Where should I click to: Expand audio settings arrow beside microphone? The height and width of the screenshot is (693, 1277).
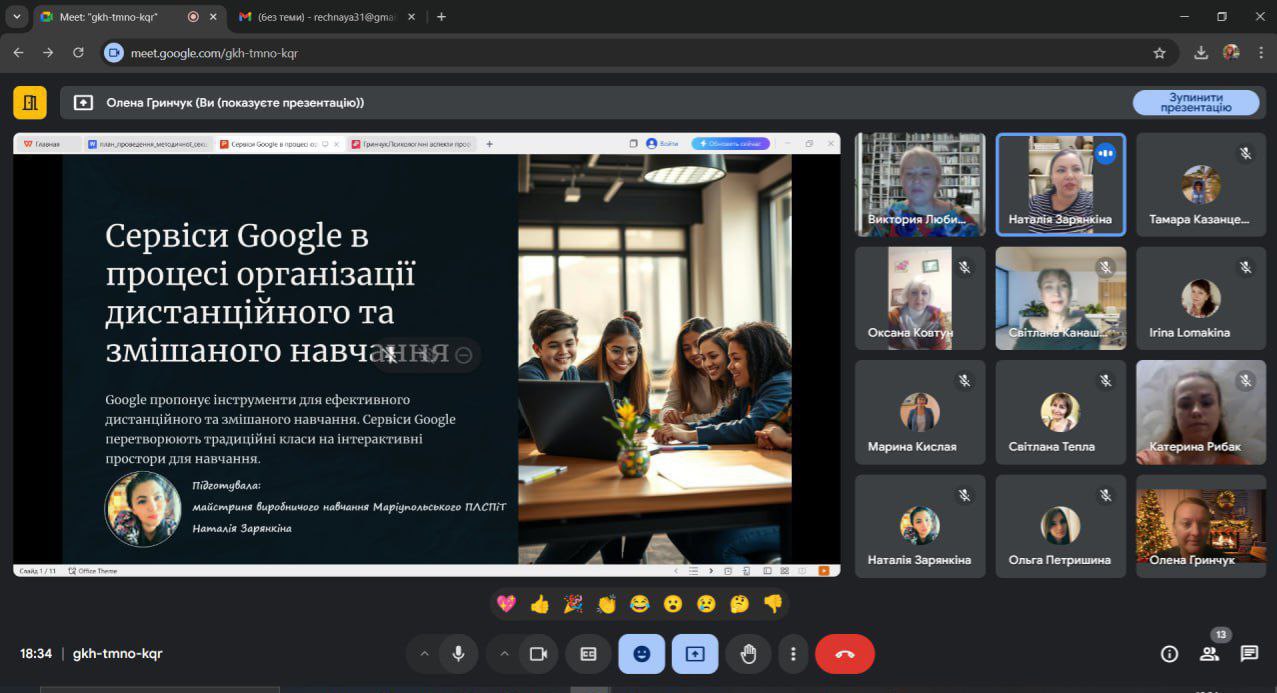(x=424, y=654)
